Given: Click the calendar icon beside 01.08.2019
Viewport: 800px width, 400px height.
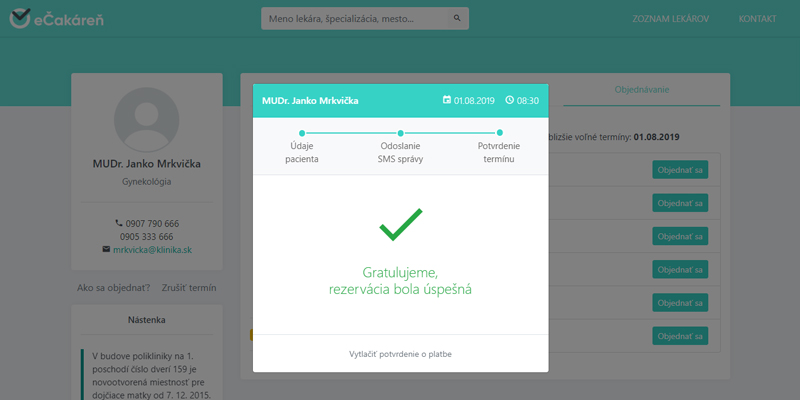Looking at the screenshot, I should (x=446, y=101).
